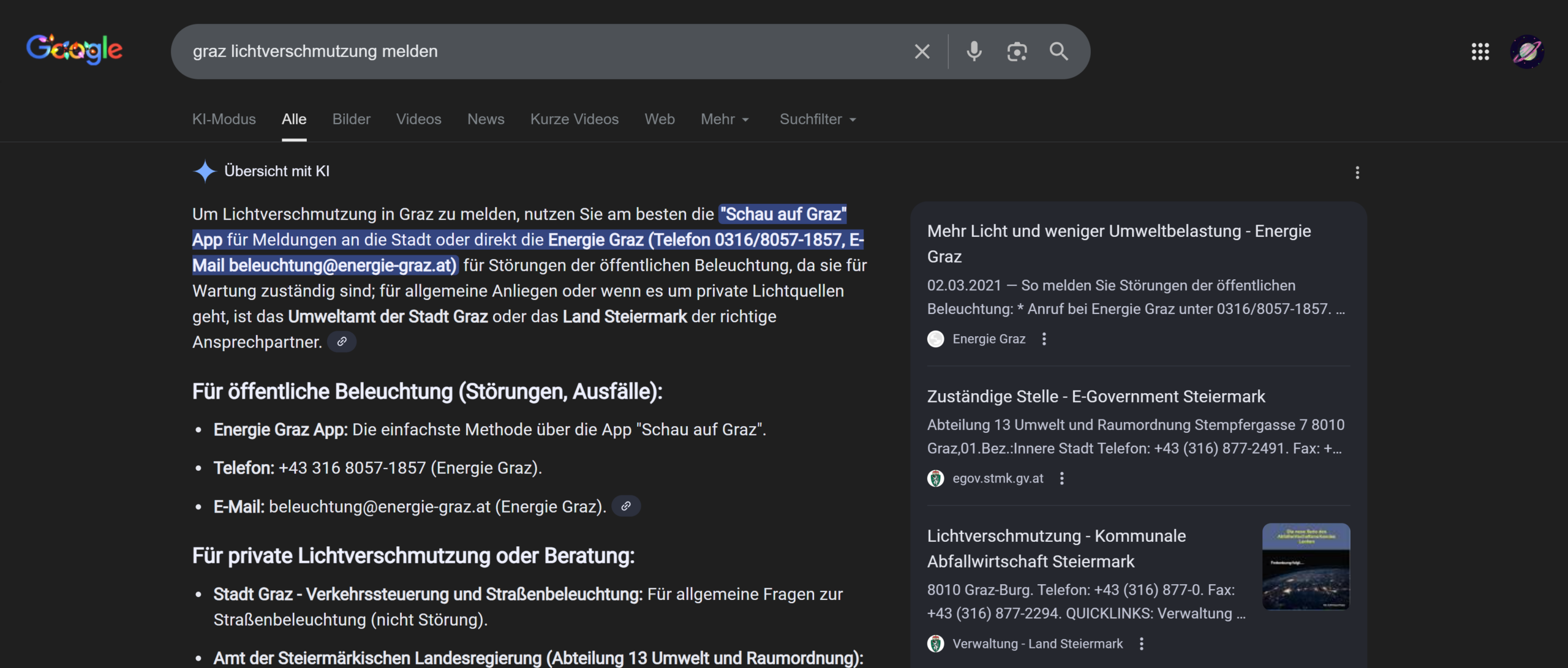Expand the Suchfilter dropdown
The width and height of the screenshot is (1568, 668).
[817, 119]
